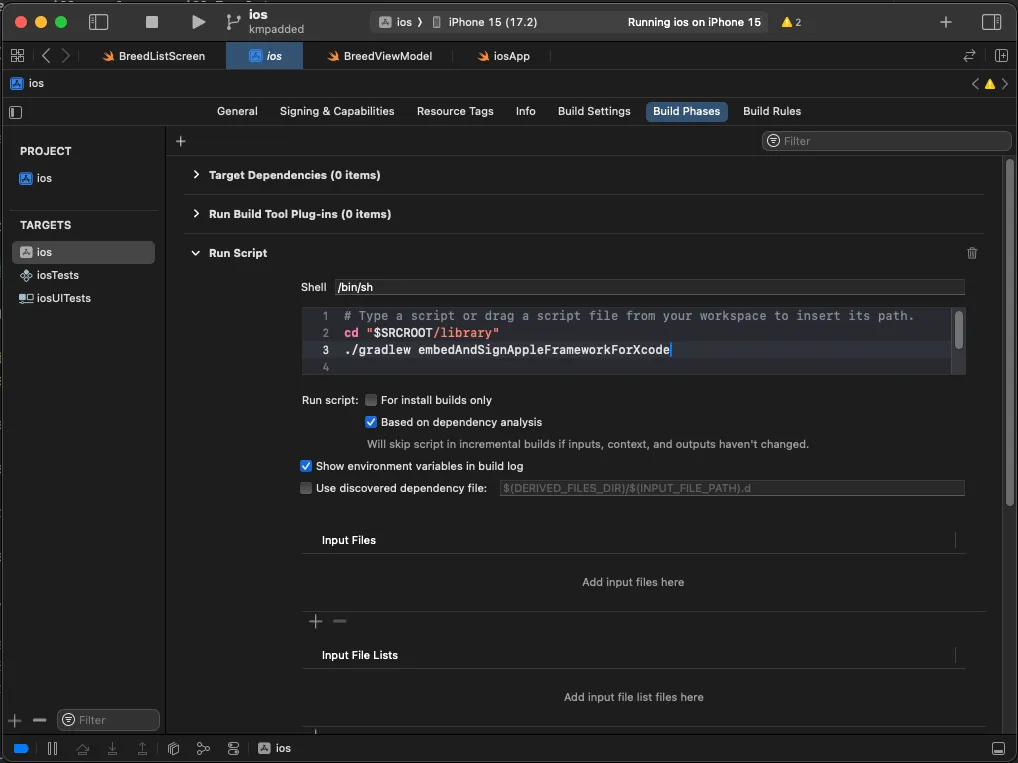Image resolution: width=1018 pixels, height=763 pixels.
Task: Expand Run Build Tool Plug-ins section
Action: pyautogui.click(x=196, y=214)
